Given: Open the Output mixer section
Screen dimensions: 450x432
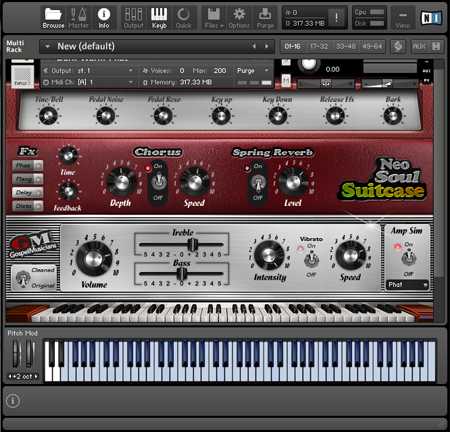Looking at the screenshot, I should click(x=133, y=18).
